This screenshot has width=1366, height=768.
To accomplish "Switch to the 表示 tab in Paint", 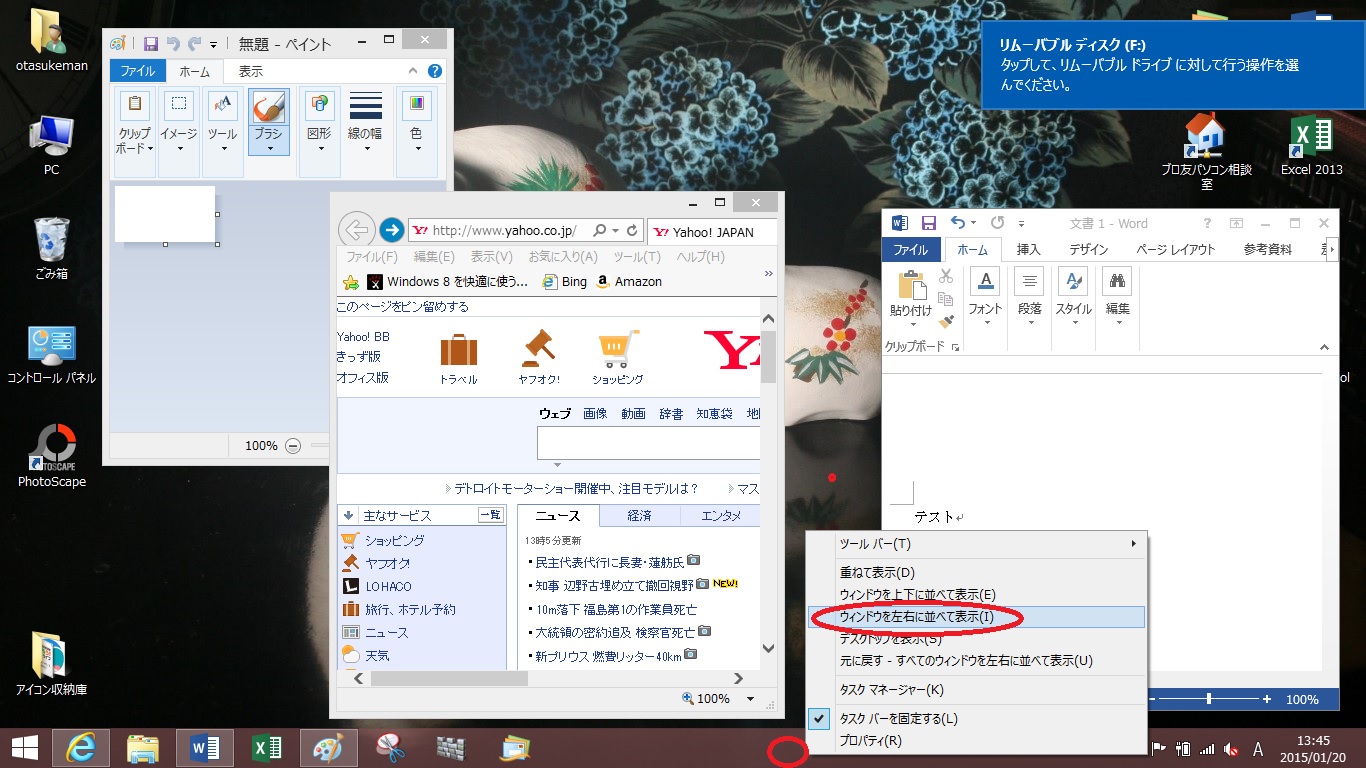I will click(x=251, y=71).
